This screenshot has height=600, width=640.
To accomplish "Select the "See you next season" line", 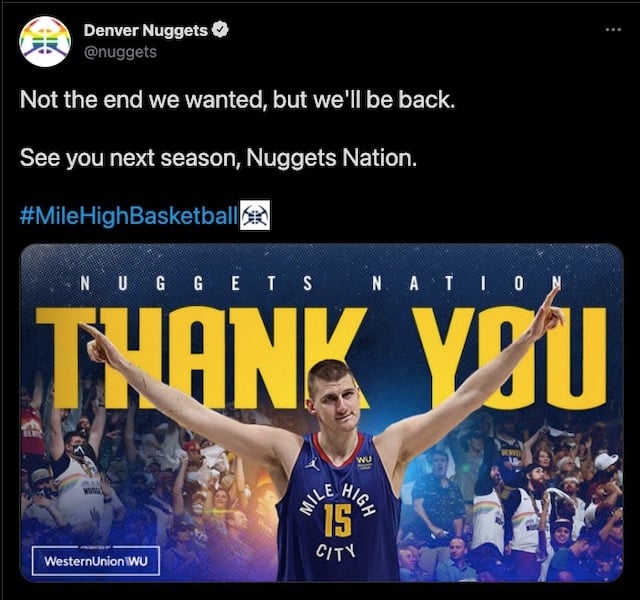I will [218, 158].
